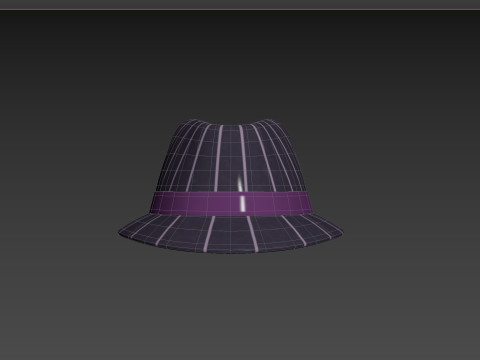480x360 pixels.
Task: Select the purple band on the hat
Action: [231, 203]
